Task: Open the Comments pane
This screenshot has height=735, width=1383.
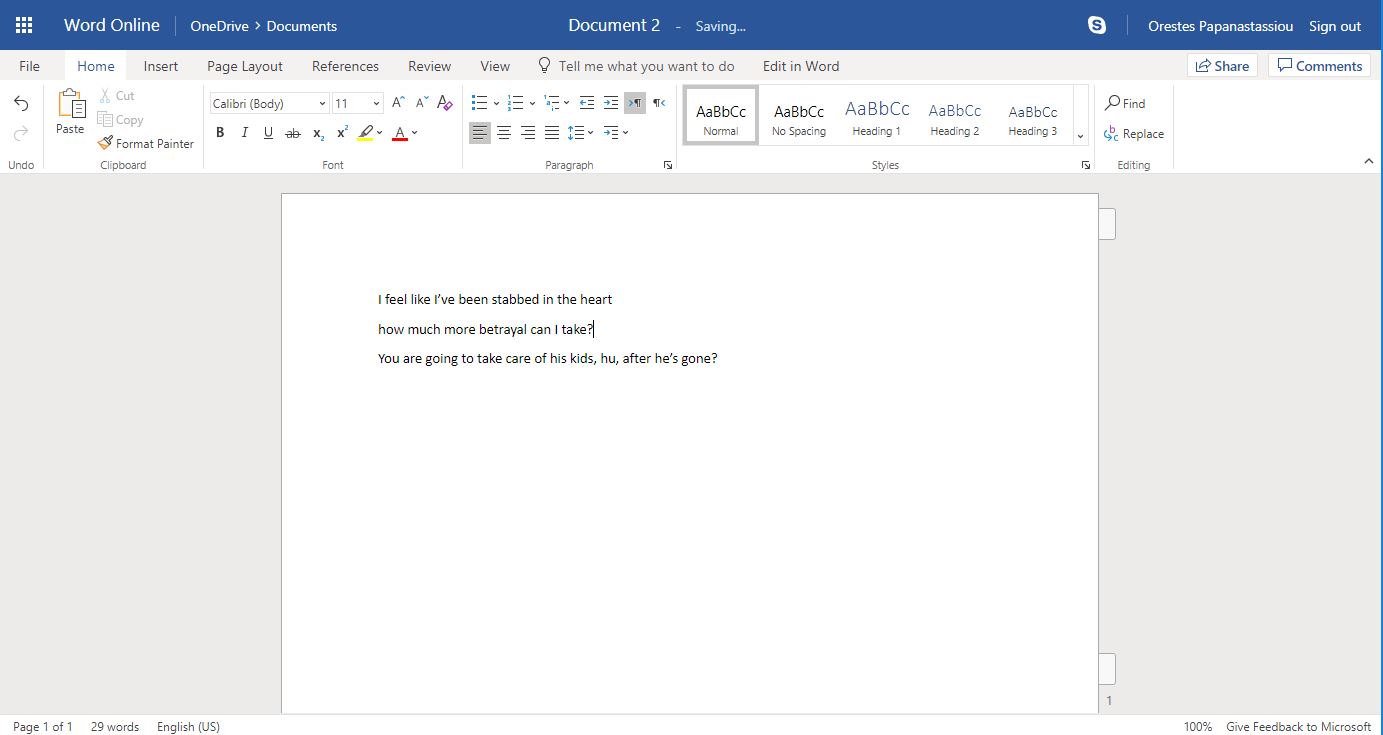Action: tap(1319, 66)
